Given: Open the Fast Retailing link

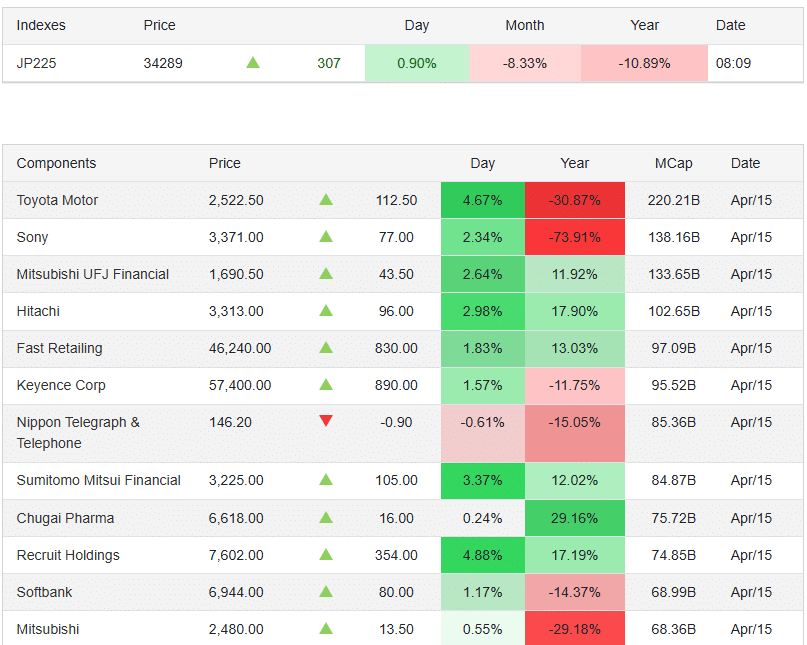Looking at the screenshot, I should click(59, 348).
